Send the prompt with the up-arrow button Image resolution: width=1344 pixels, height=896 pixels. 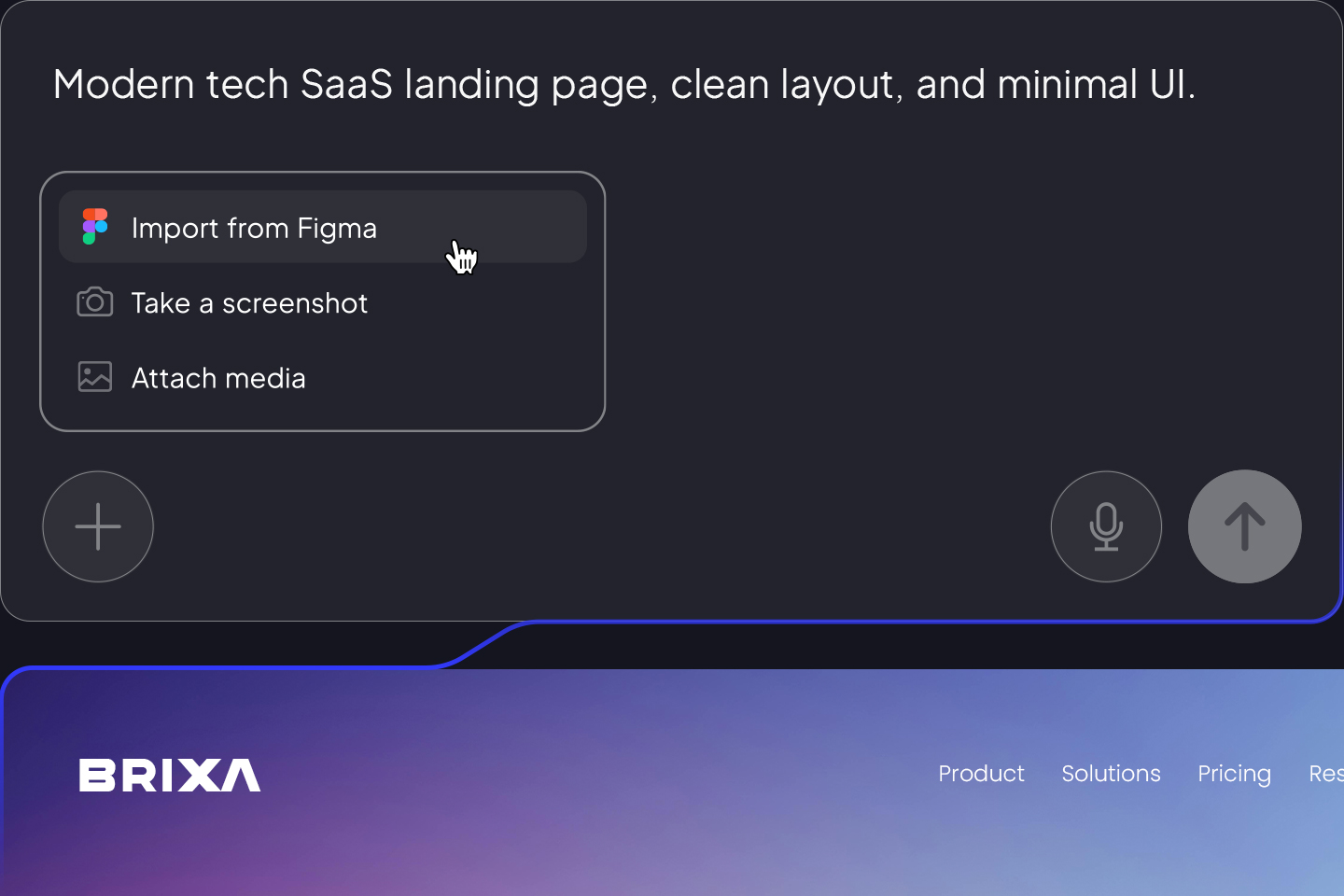pos(1244,526)
